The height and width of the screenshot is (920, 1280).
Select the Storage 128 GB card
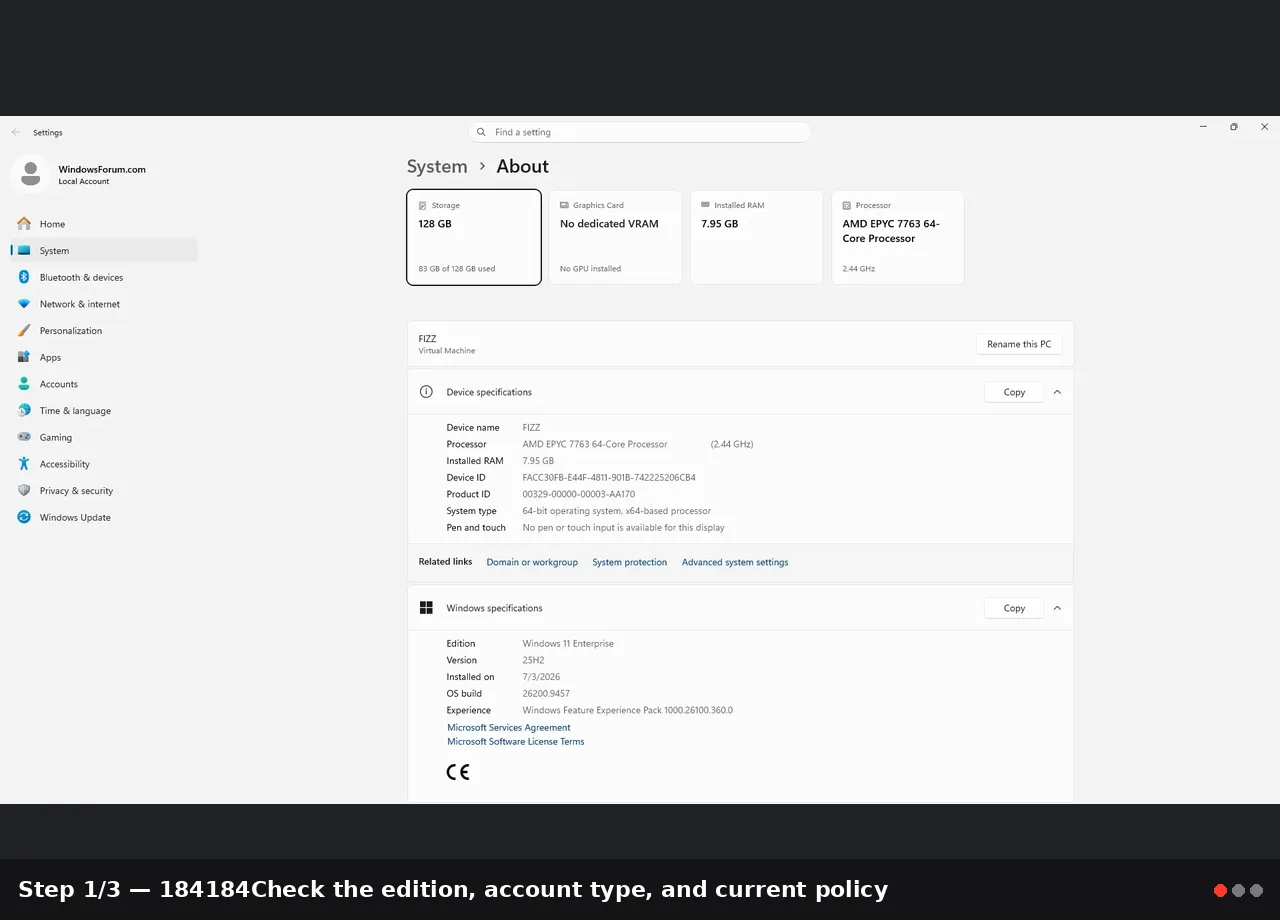coord(474,237)
